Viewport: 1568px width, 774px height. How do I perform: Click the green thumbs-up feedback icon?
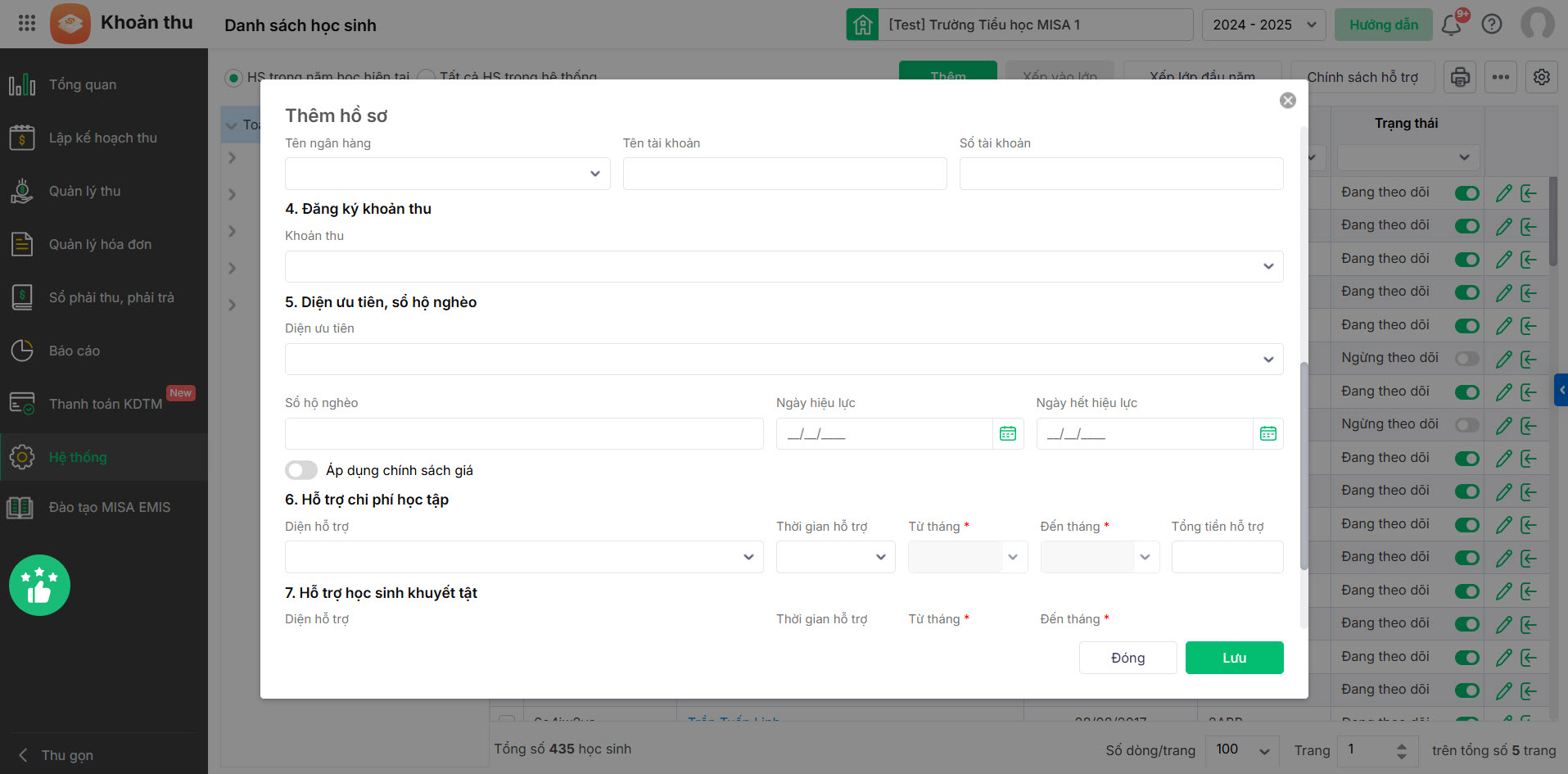39,585
